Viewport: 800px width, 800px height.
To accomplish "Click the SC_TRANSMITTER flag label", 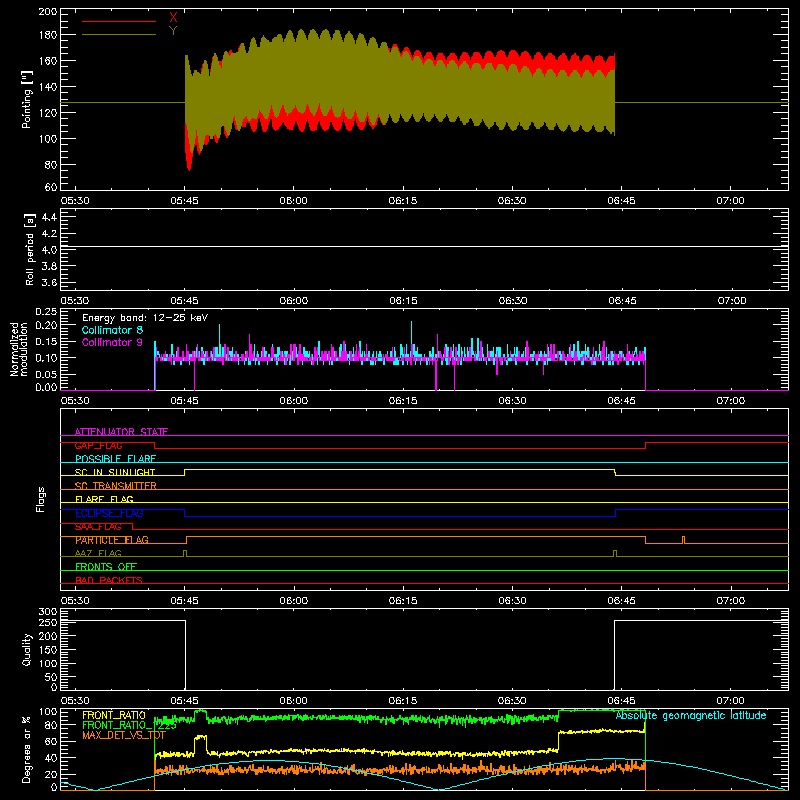I will pos(115,486).
